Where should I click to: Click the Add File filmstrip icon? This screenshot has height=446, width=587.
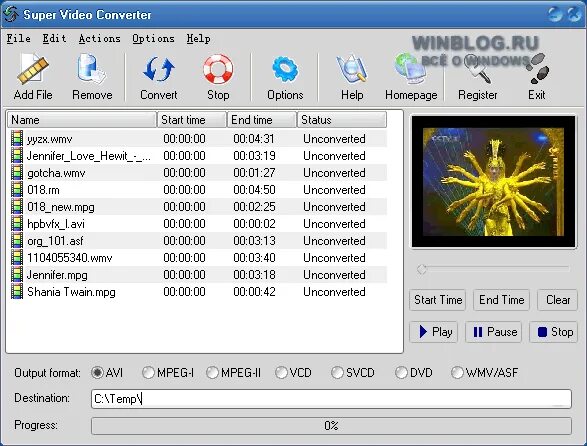pyautogui.click(x=33, y=69)
